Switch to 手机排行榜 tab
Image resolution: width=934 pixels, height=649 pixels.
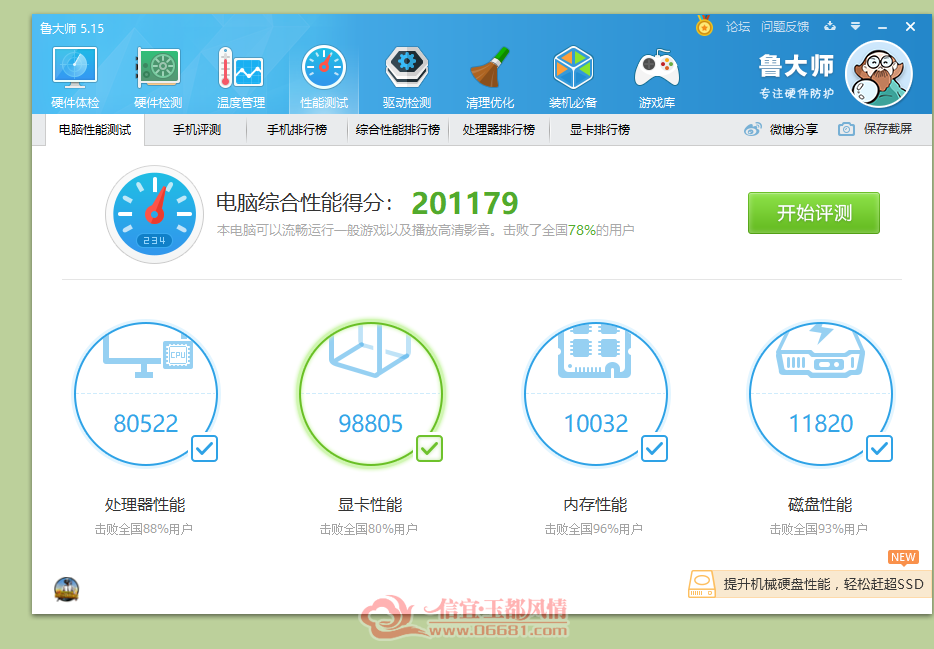click(x=297, y=130)
